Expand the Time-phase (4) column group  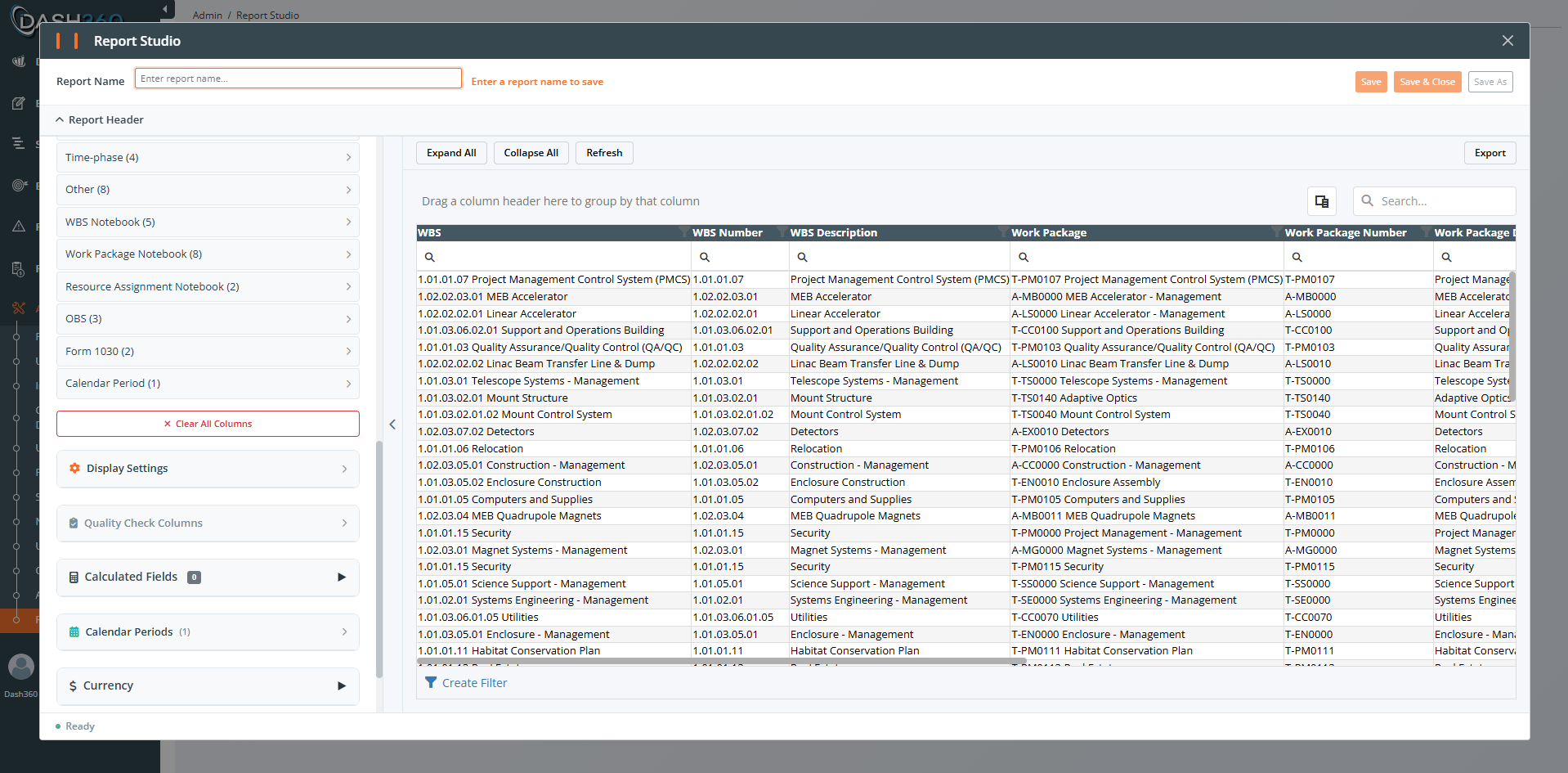(x=208, y=157)
